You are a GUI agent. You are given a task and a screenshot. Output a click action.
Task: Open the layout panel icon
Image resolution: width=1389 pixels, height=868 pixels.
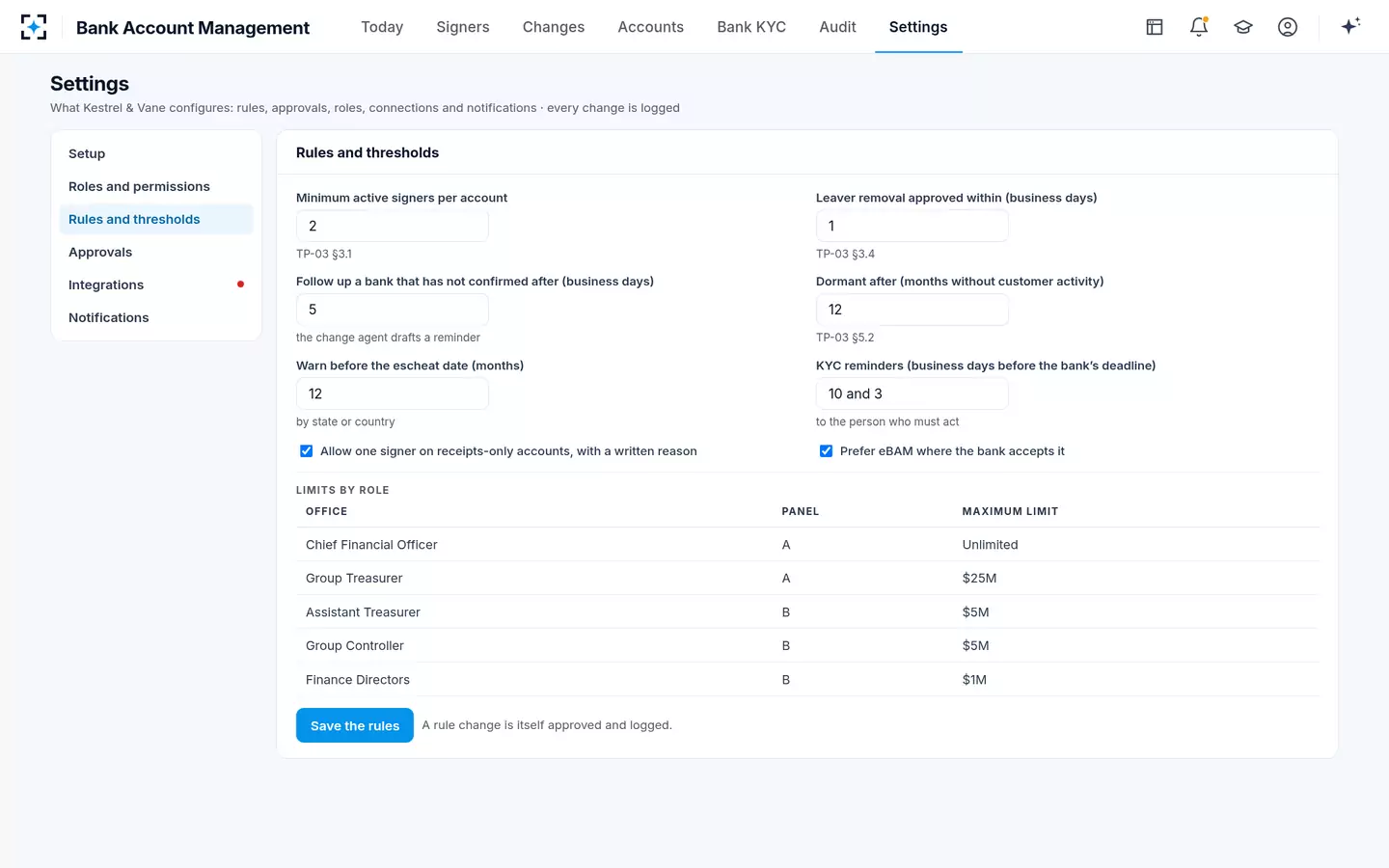[1155, 27]
